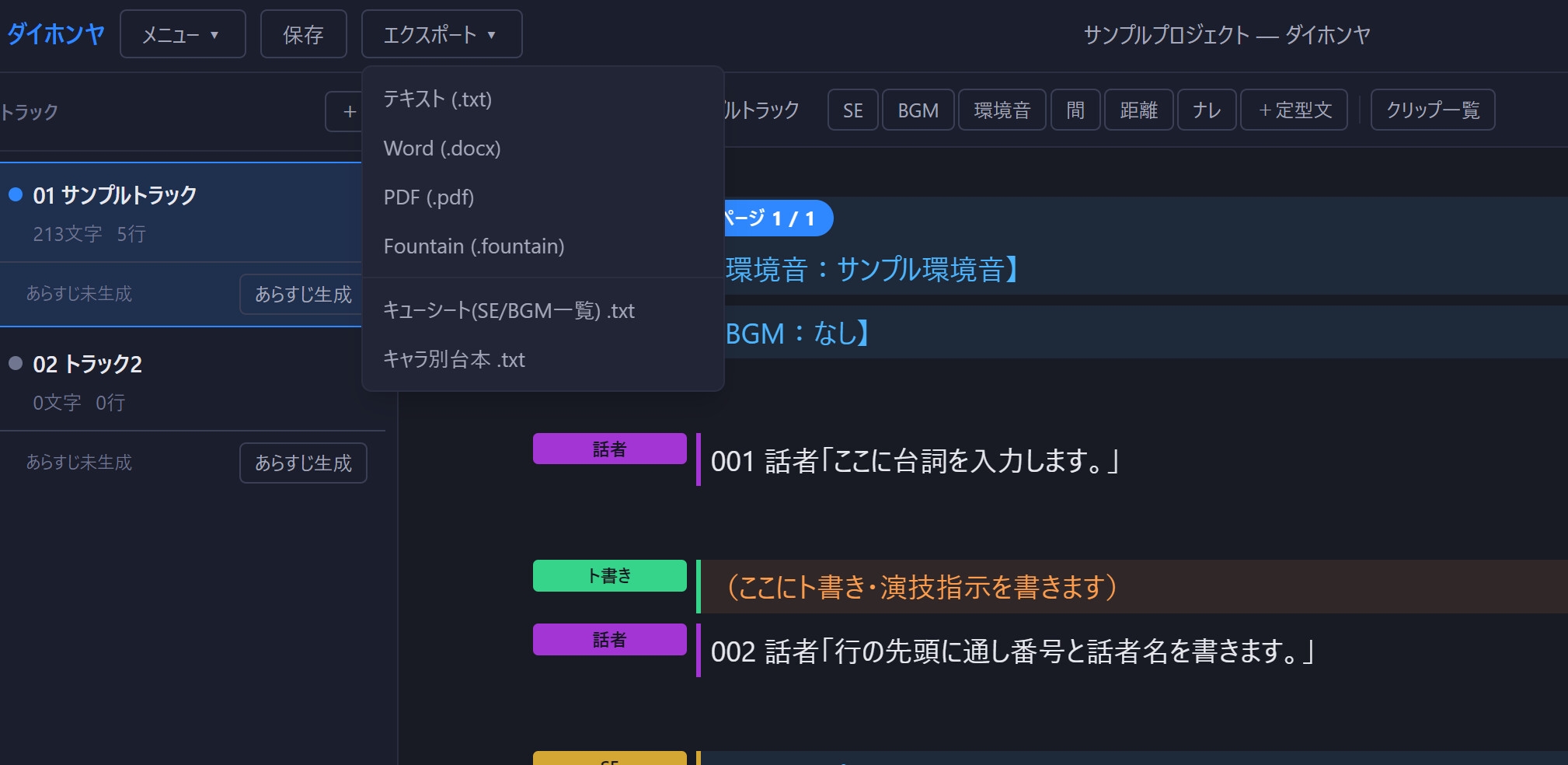The height and width of the screenshot is (765, 1568).
Task: Collapse the エクスポート dropdown
Action: (x=441, y=34)
